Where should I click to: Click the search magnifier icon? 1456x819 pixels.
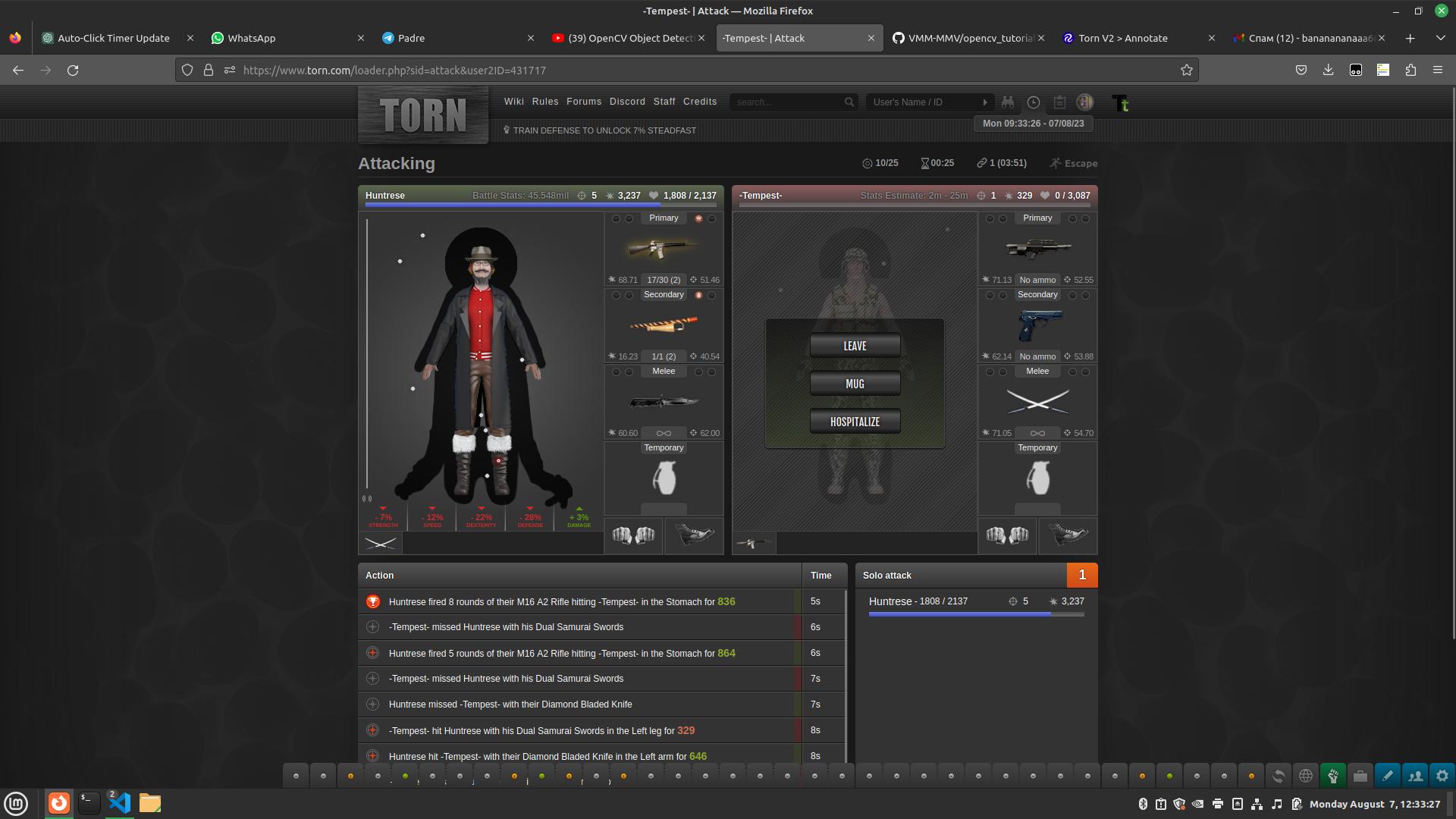[x=849, y=102]
